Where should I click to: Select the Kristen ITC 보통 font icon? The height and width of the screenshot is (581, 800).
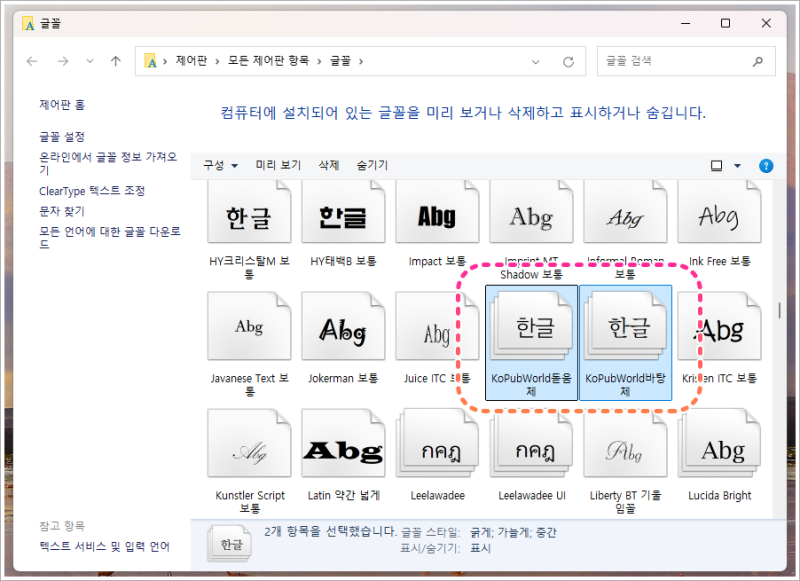click(719, 326)
